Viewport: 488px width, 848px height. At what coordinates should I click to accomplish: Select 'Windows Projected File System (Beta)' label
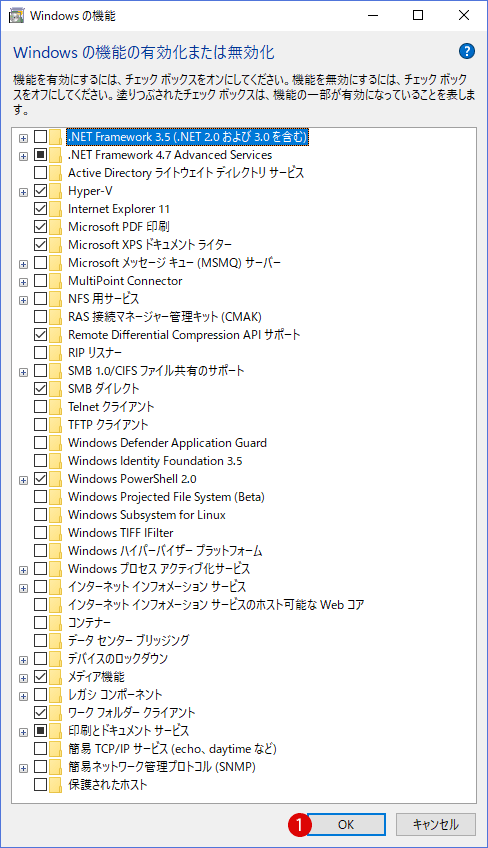[x=166, y=496]
